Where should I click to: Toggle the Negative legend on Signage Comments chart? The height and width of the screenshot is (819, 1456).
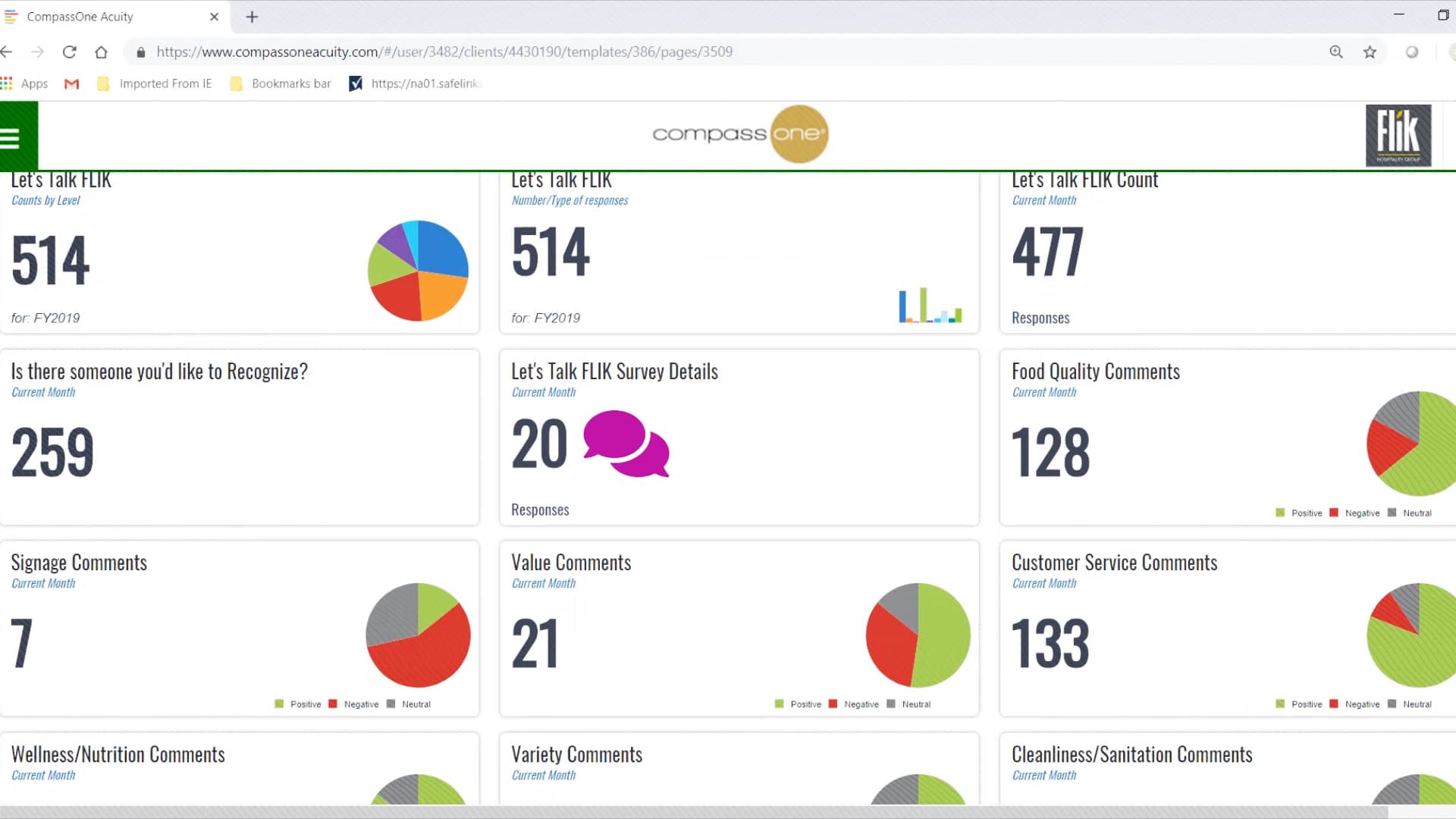[x=351, y=704]
